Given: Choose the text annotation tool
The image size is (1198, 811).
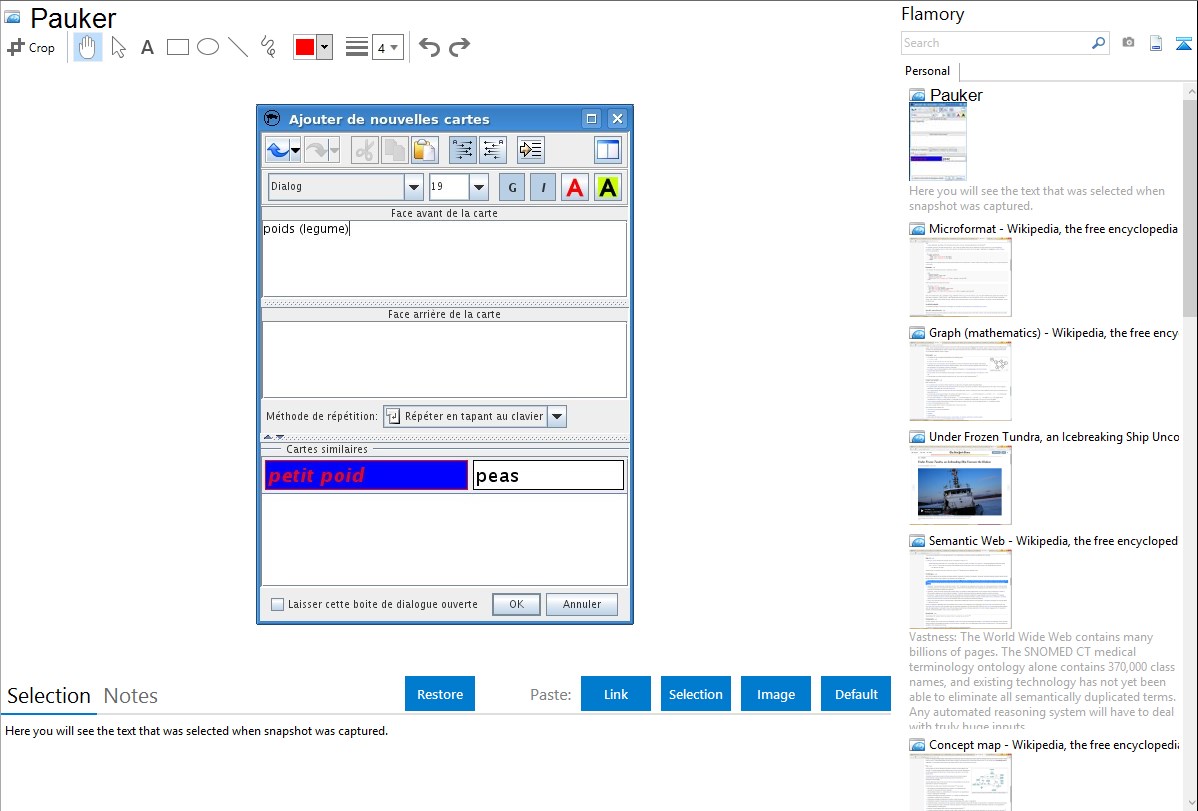Looking at the screenshot, I should [147, 47].
